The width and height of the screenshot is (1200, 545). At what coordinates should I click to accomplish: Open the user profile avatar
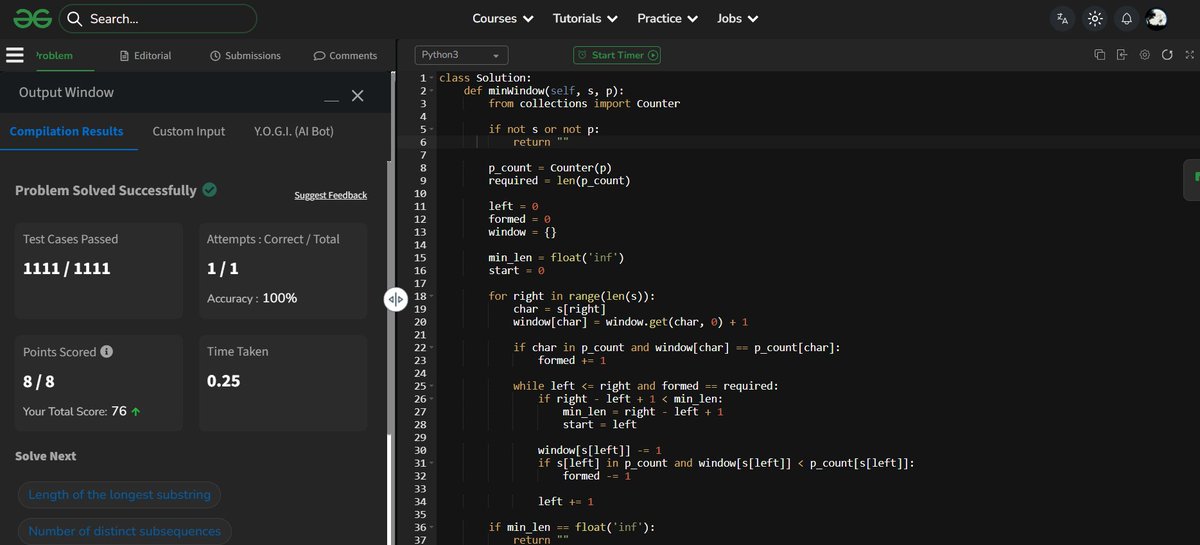coord(1156,18)
